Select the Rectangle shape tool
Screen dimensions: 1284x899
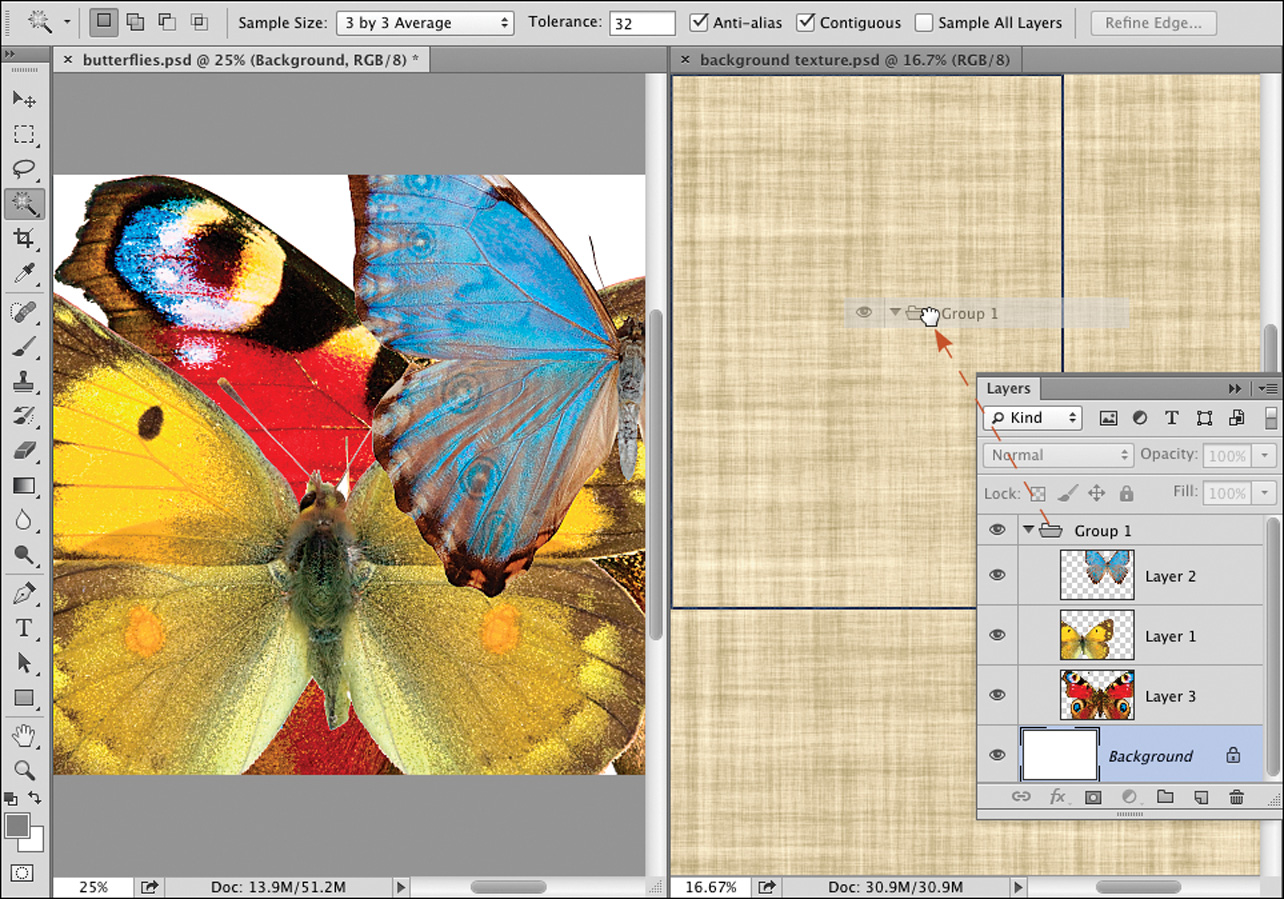click(x=24, y=698)
